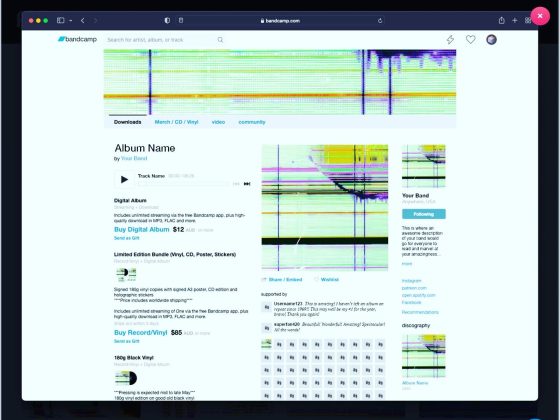Viewport: 560px width, 420px height.
Task: Click the search input field
Action: (x=161, y=40)
